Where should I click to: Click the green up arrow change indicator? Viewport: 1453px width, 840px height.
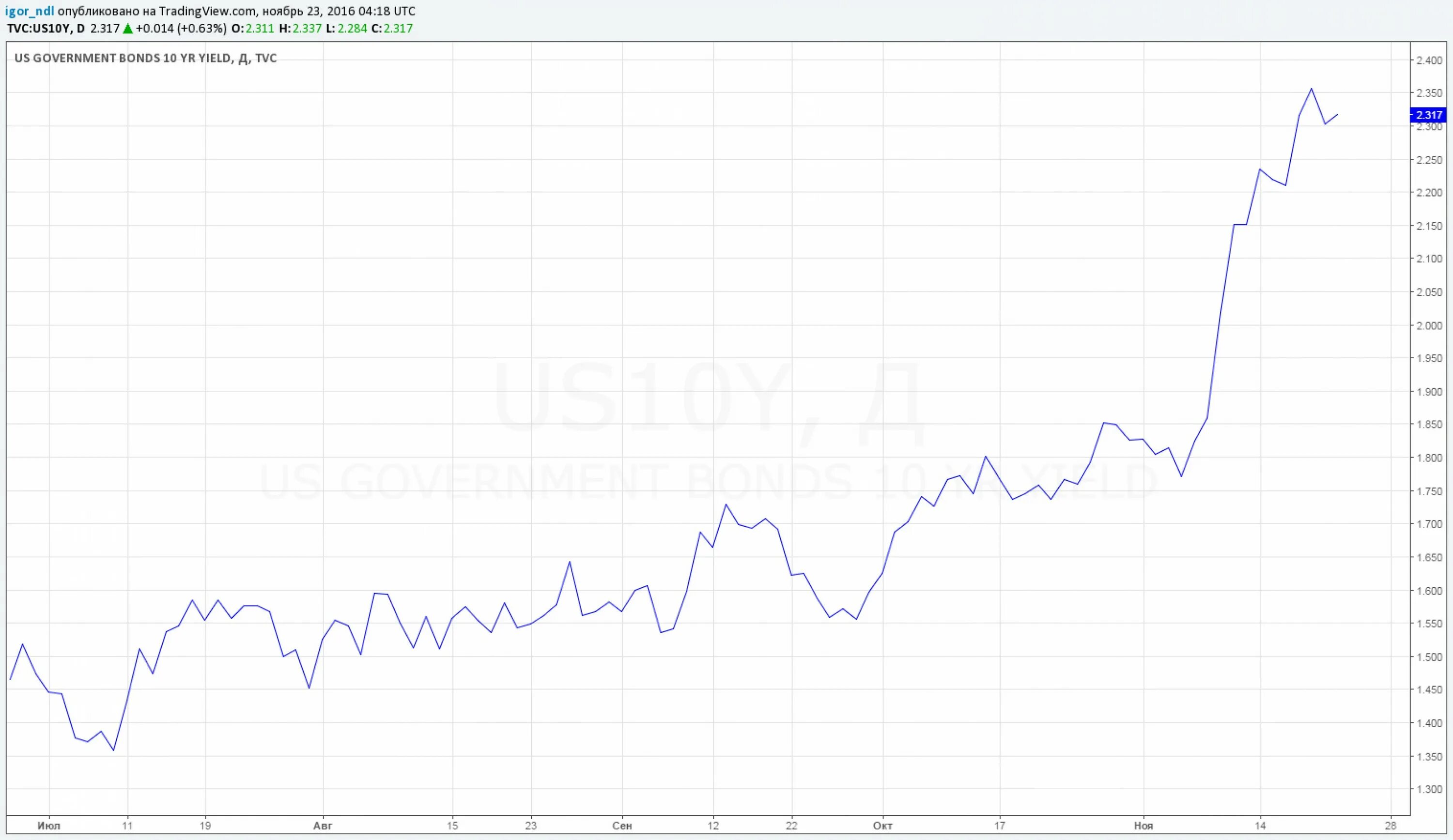click(127, 28)
